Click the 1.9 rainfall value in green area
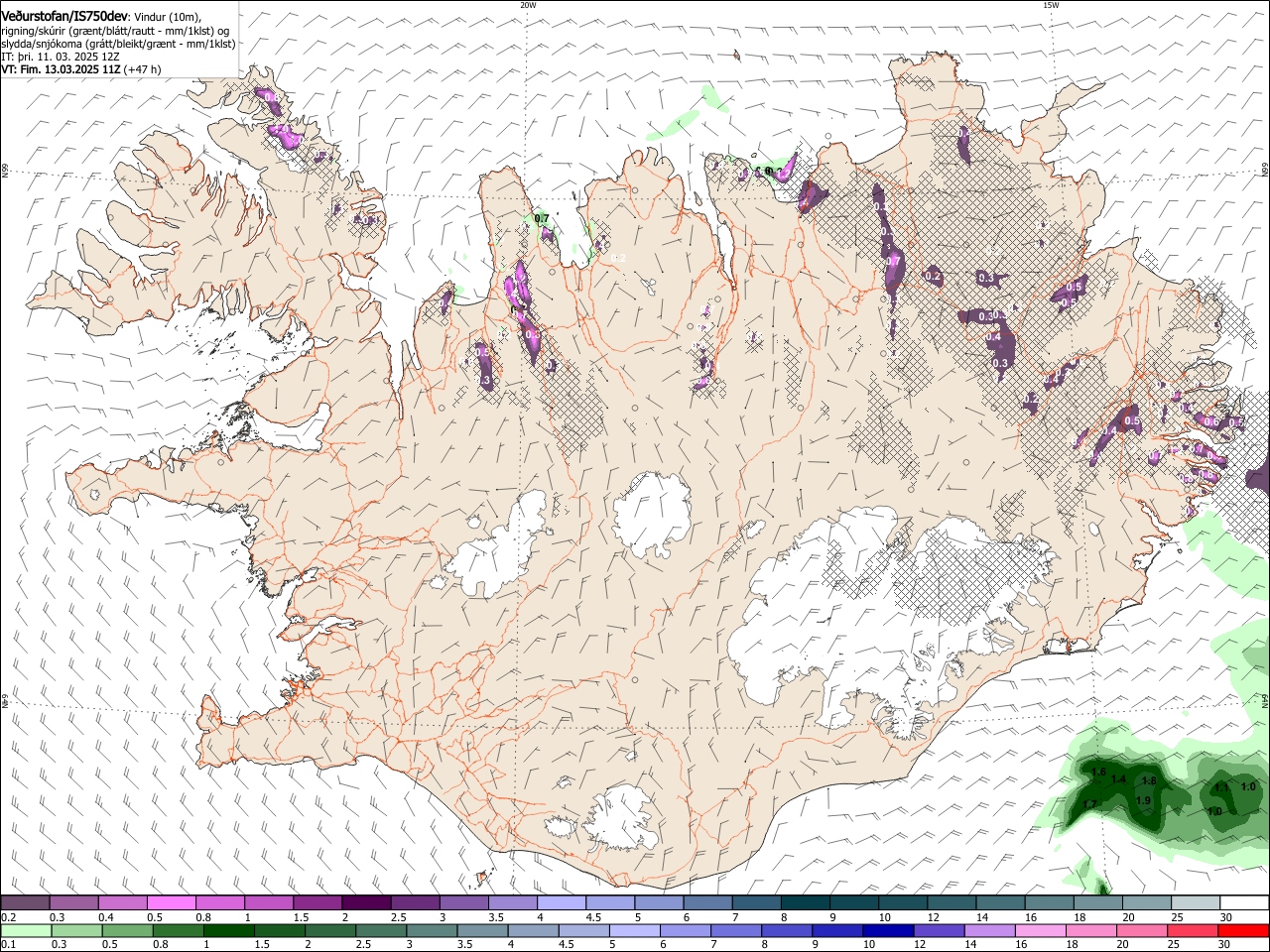Viewport: 1270px width, 952px height. [x=1143, y=800]
